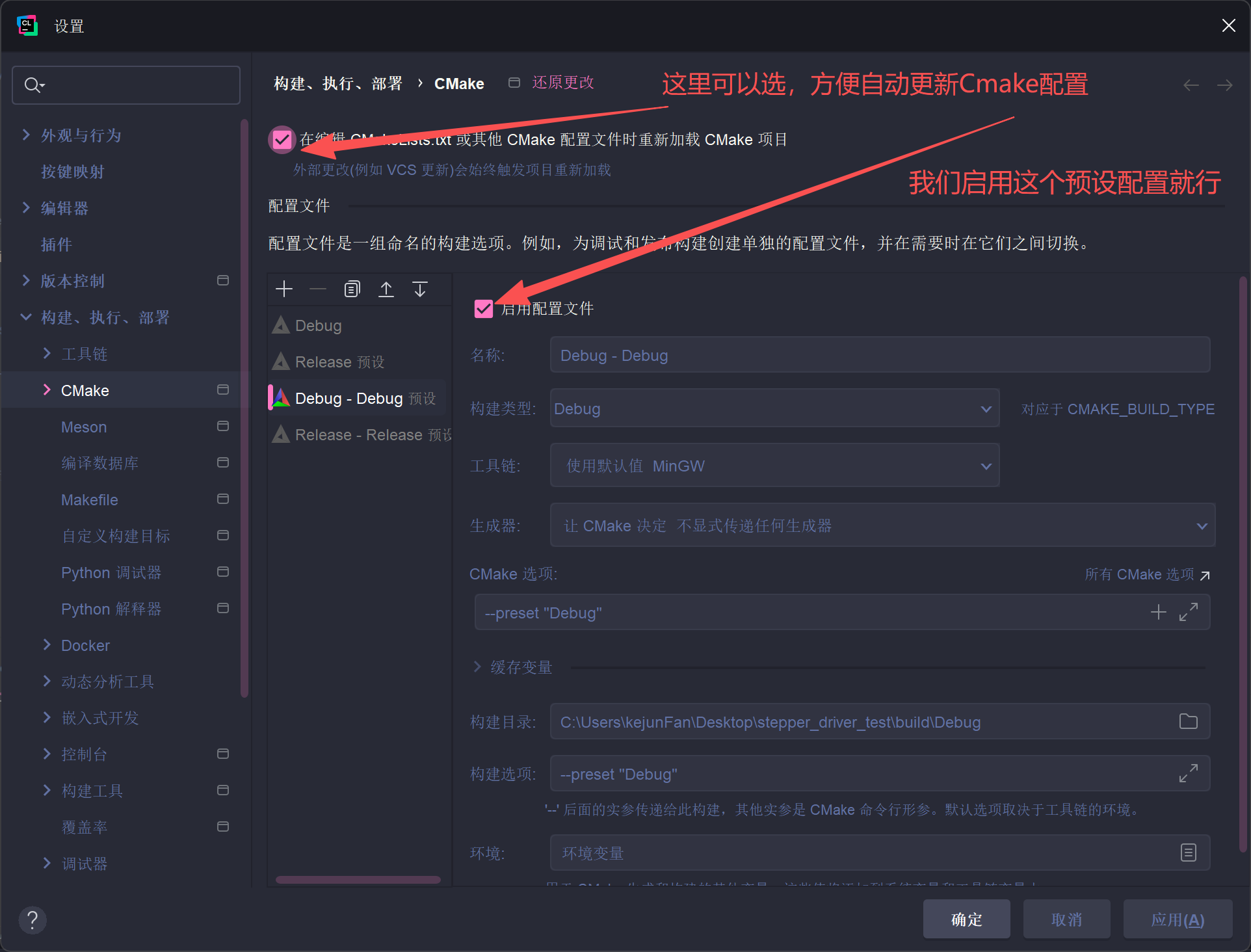Click the 环境变量 input field
Screen dimensions: 1251x952
880,853
